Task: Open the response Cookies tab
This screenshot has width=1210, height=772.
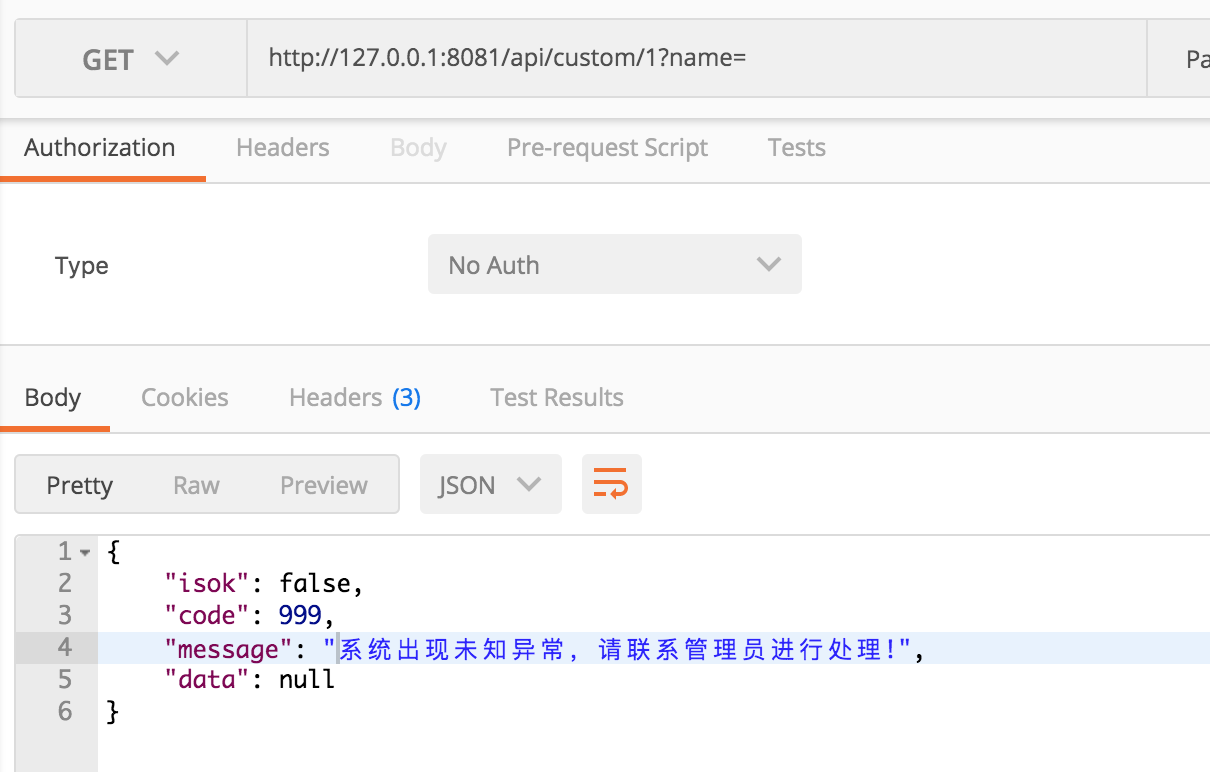Action: [x=184, y=398]
